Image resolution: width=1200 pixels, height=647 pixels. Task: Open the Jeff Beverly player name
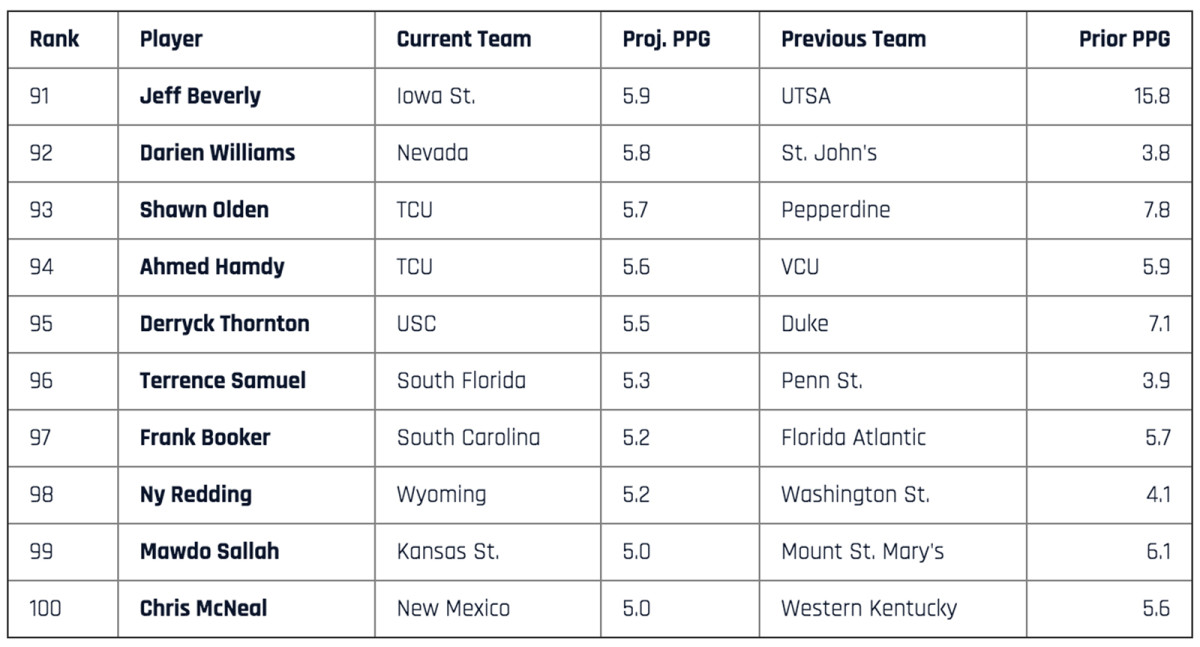pyautogui.click(x=200, y=97)
